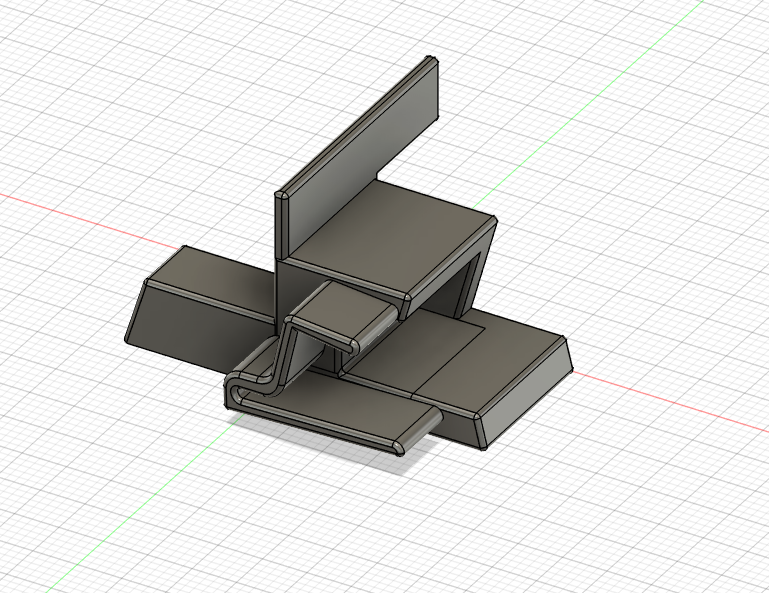Select the right base bar's slanted end face

[x=527, y=392]
